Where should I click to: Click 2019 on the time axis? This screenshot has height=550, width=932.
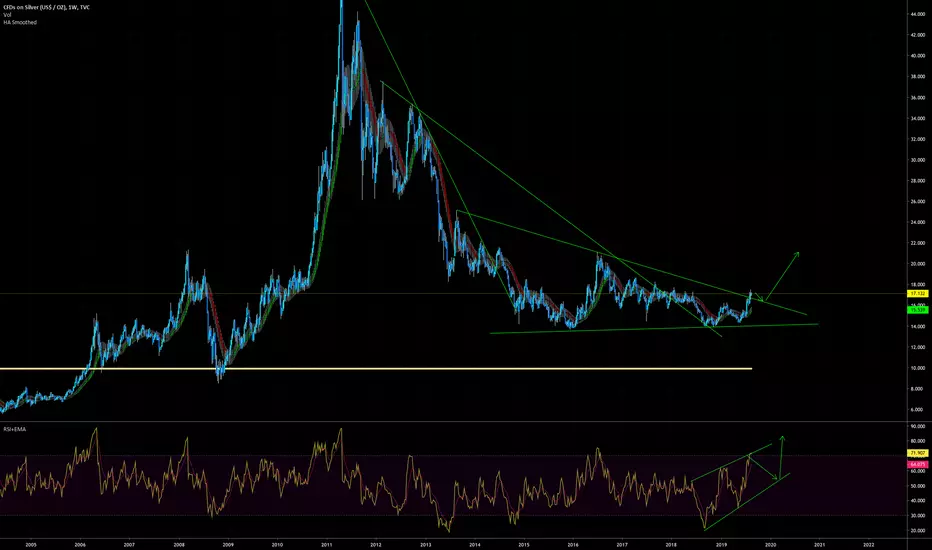pyautogui.click(x=721, y=544)
